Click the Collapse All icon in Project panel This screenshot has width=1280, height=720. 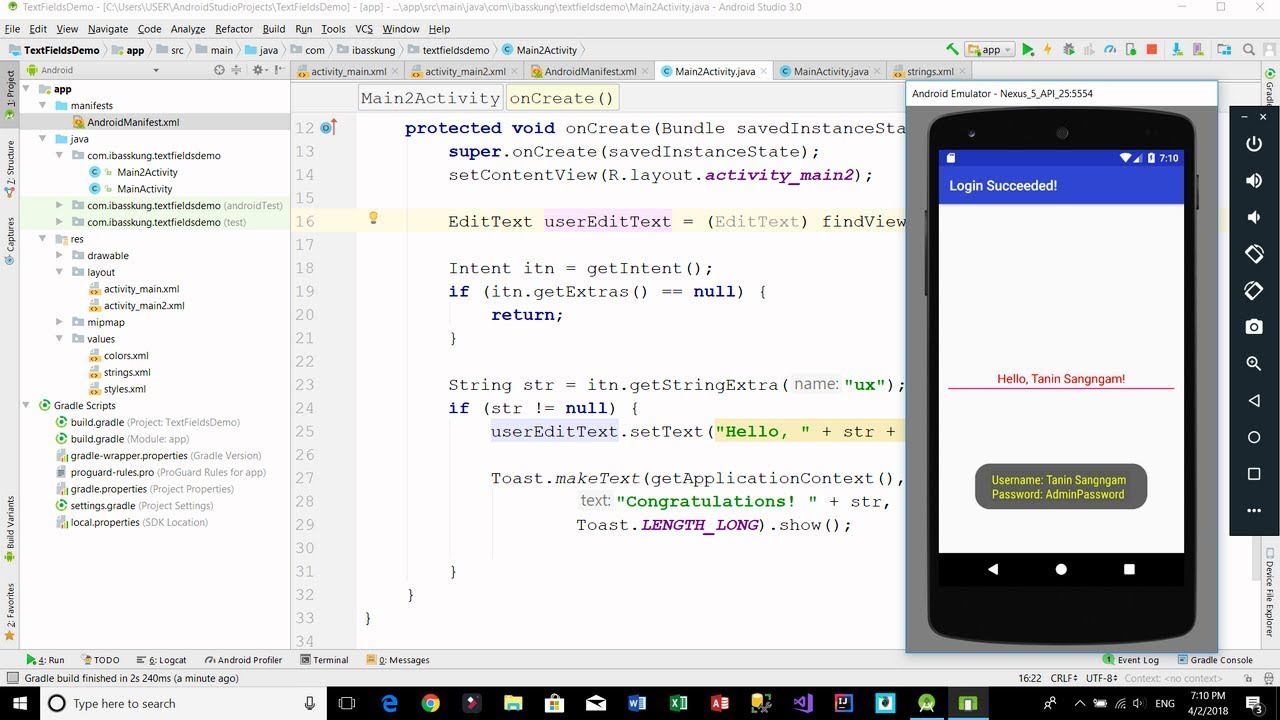coord(237,70)
